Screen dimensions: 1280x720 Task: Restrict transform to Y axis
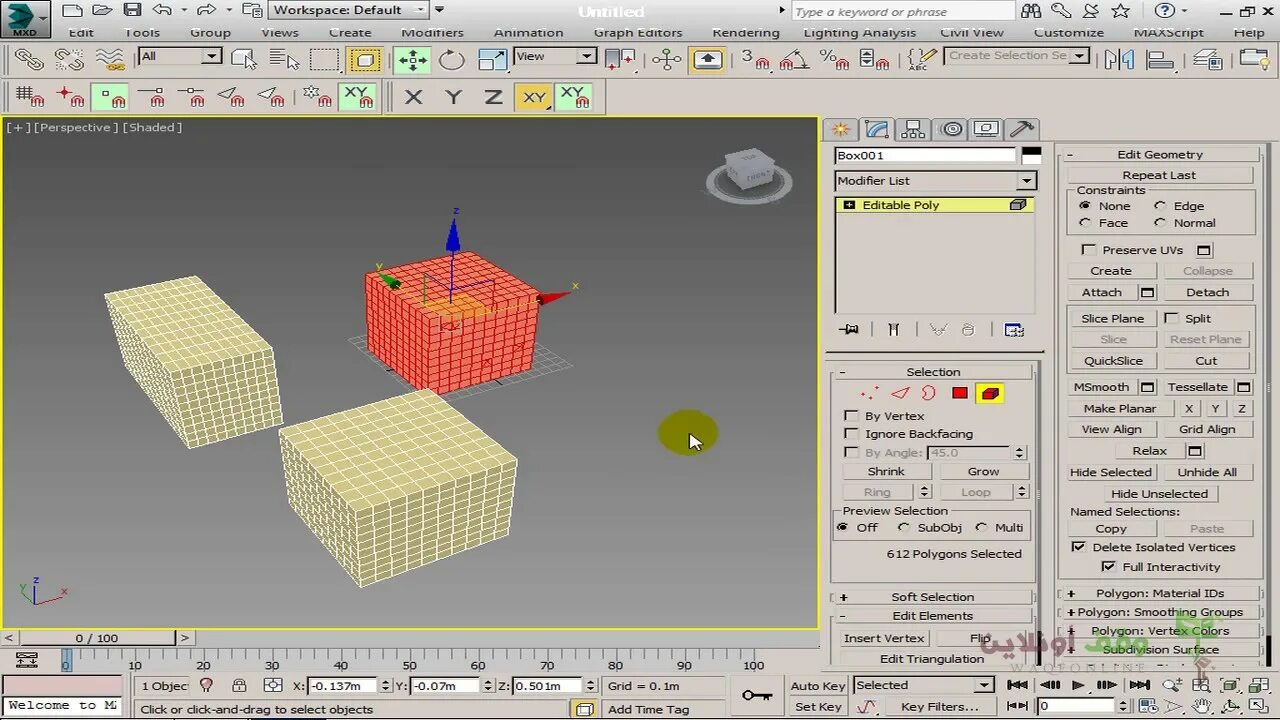(453, 97)
